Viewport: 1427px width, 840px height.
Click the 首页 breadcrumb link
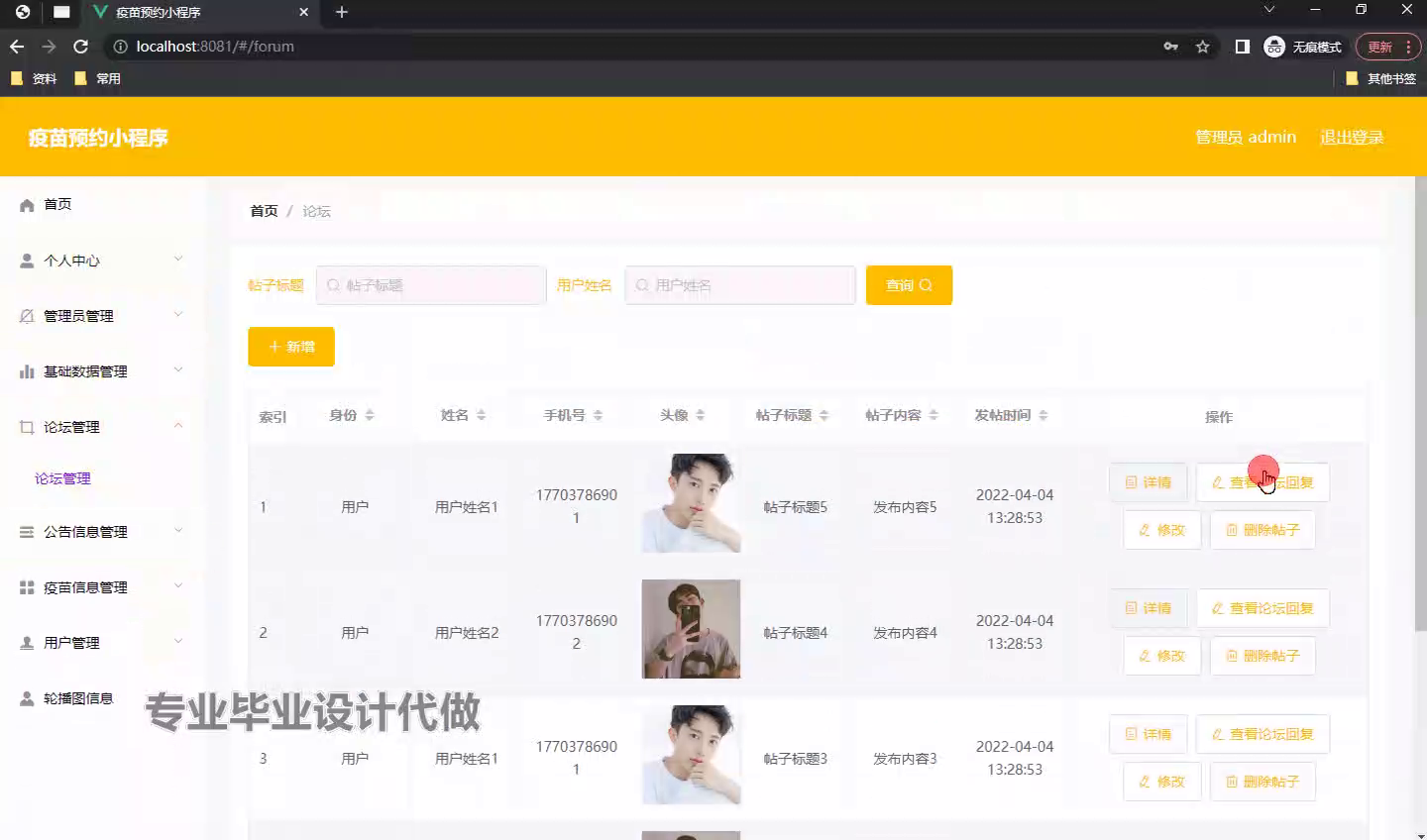tap(264, 211)
